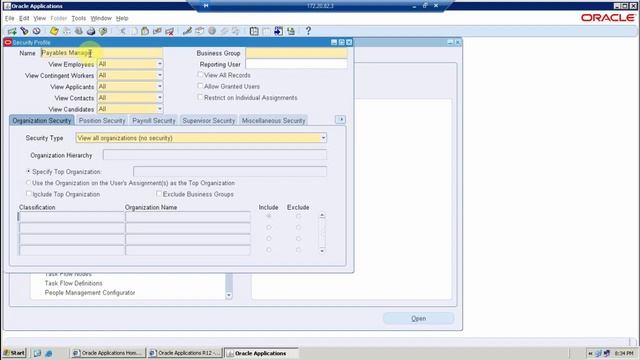The image size is (640, 360).
Task: Click the Close Form toolbar icon
Action: tap(103, 31)
